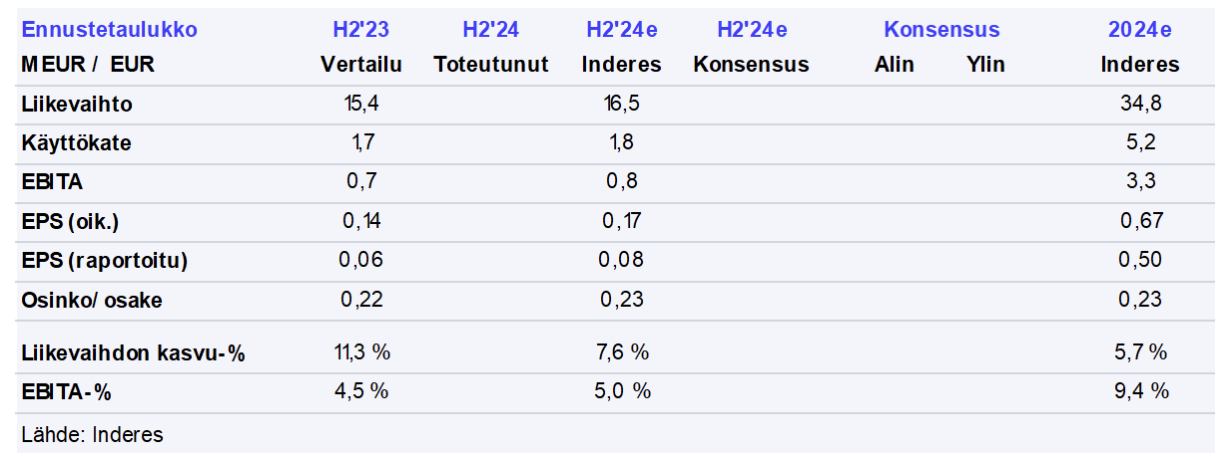This screenshot has height=460, width=1220.
Task: Click the Käyttökate row label
Action: pyautogui.click(x=76, y=143)
